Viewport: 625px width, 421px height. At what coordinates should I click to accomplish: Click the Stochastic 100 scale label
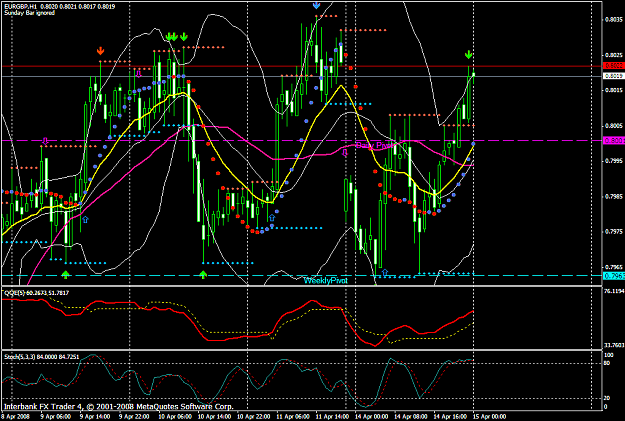click(x=609, y=355)
